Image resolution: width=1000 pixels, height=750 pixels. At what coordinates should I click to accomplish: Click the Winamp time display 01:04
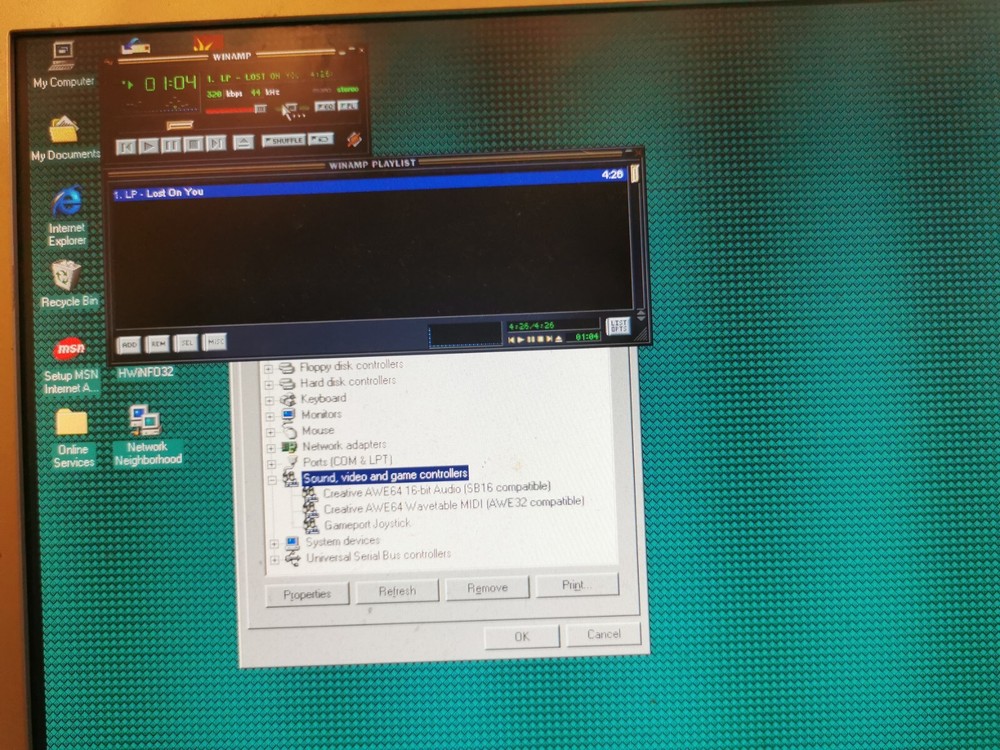coord(170,84)
